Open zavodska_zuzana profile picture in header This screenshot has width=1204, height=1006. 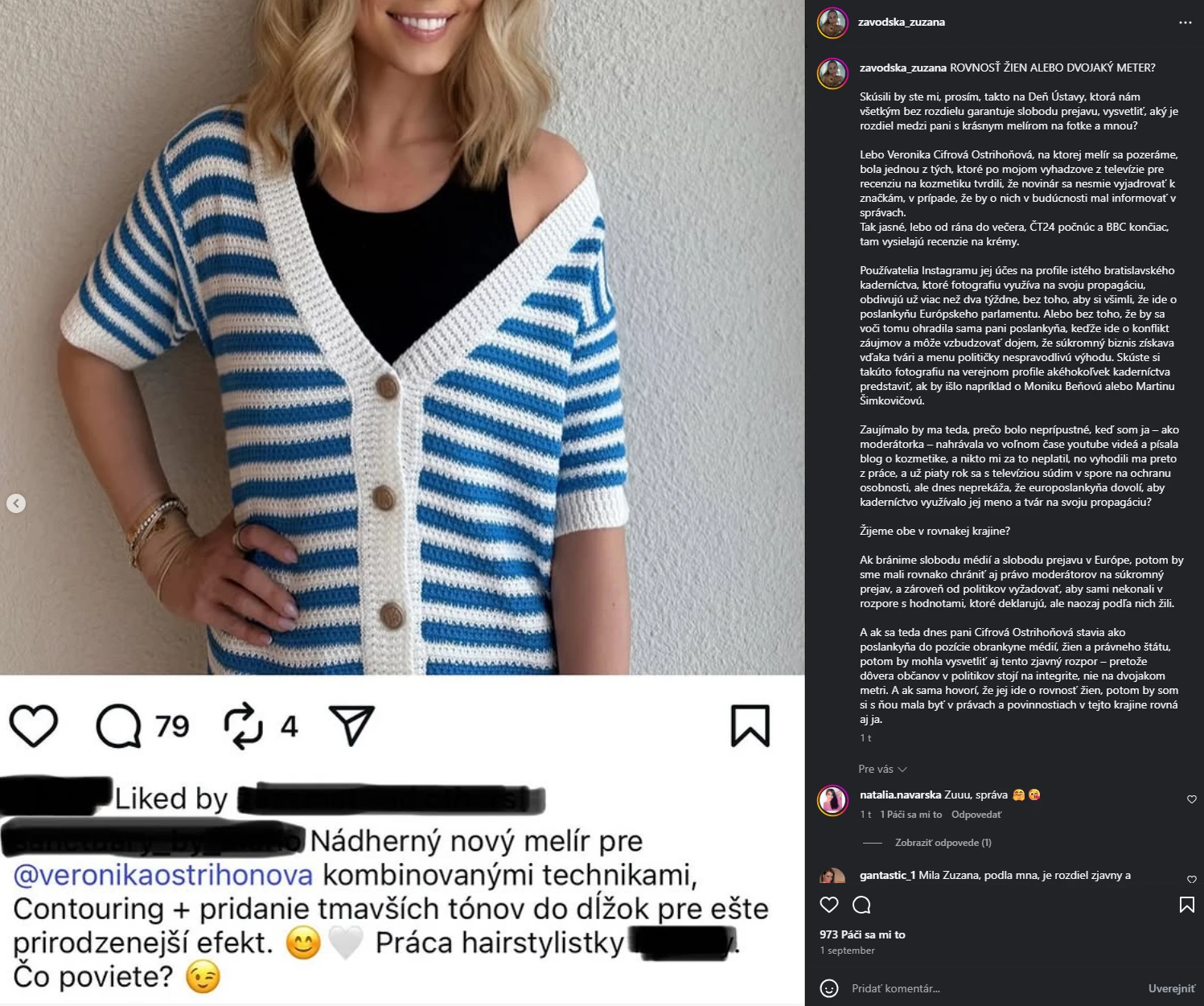832,23
